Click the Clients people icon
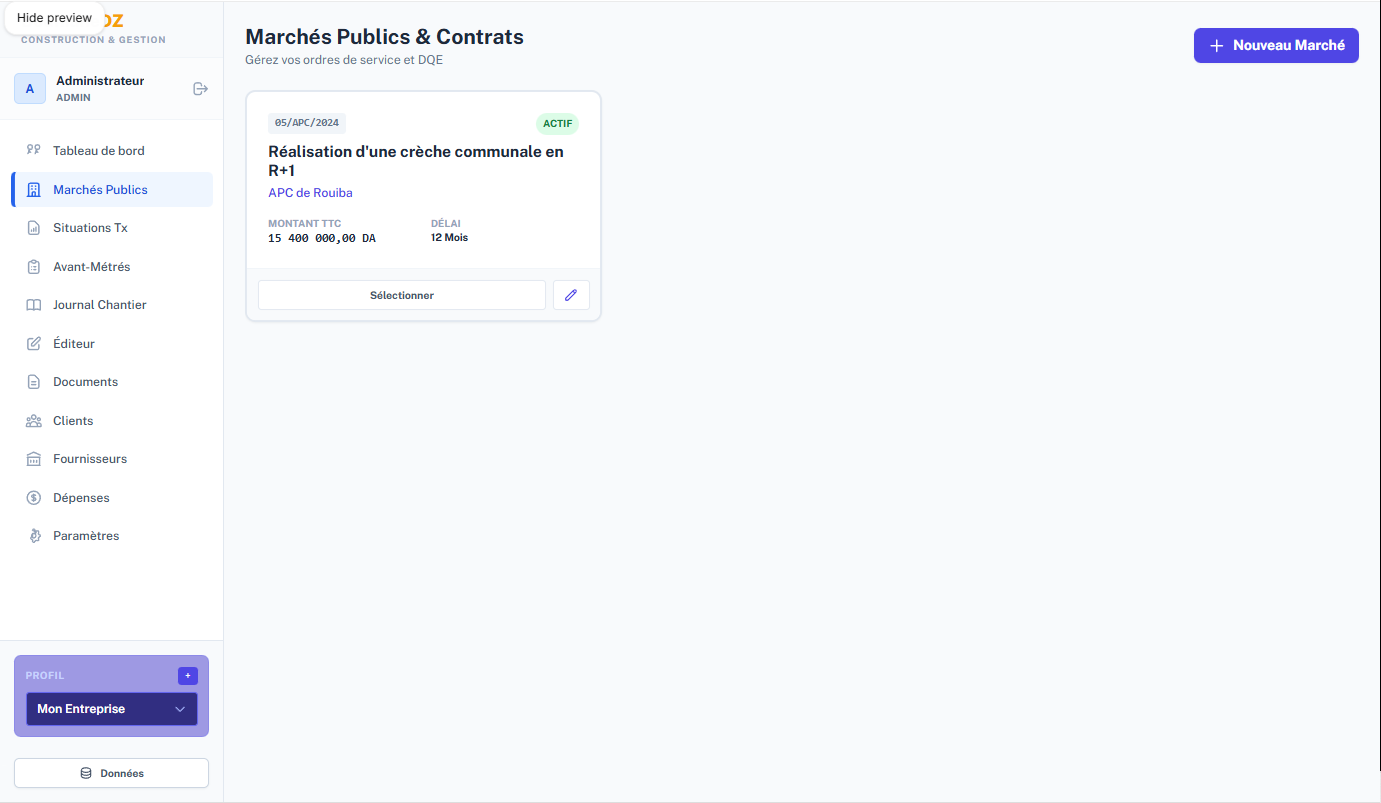 (x=33, y=421)
